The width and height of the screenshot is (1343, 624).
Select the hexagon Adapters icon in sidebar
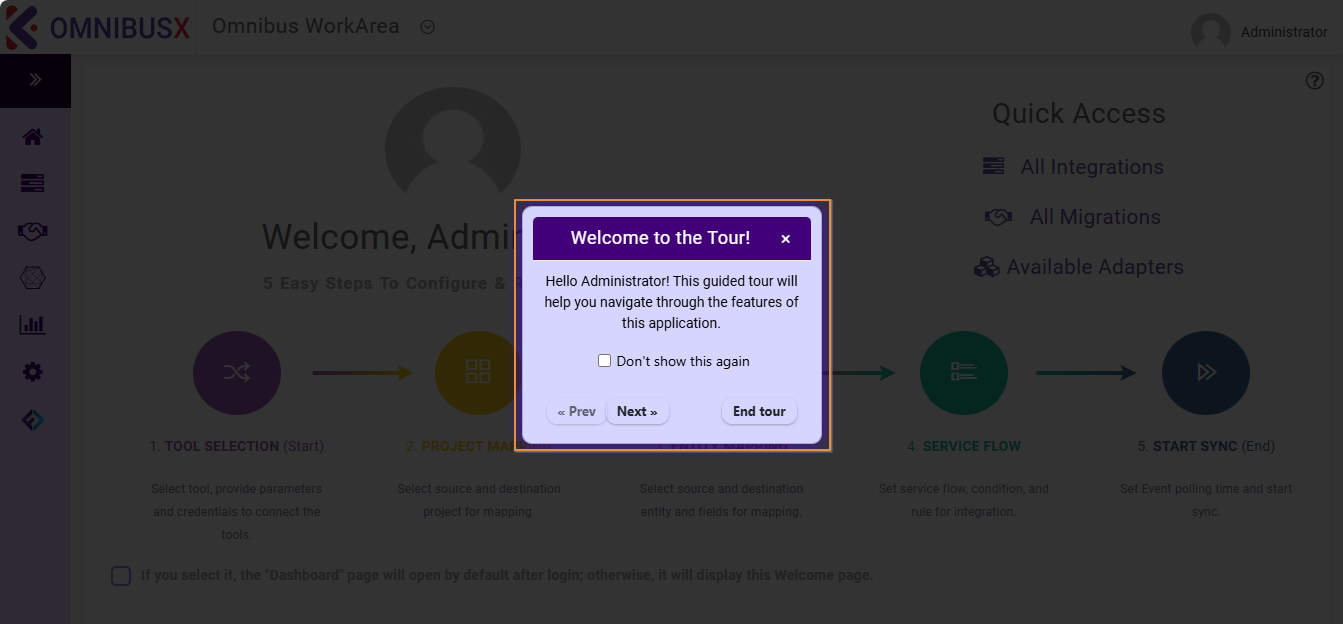point(32,277)
